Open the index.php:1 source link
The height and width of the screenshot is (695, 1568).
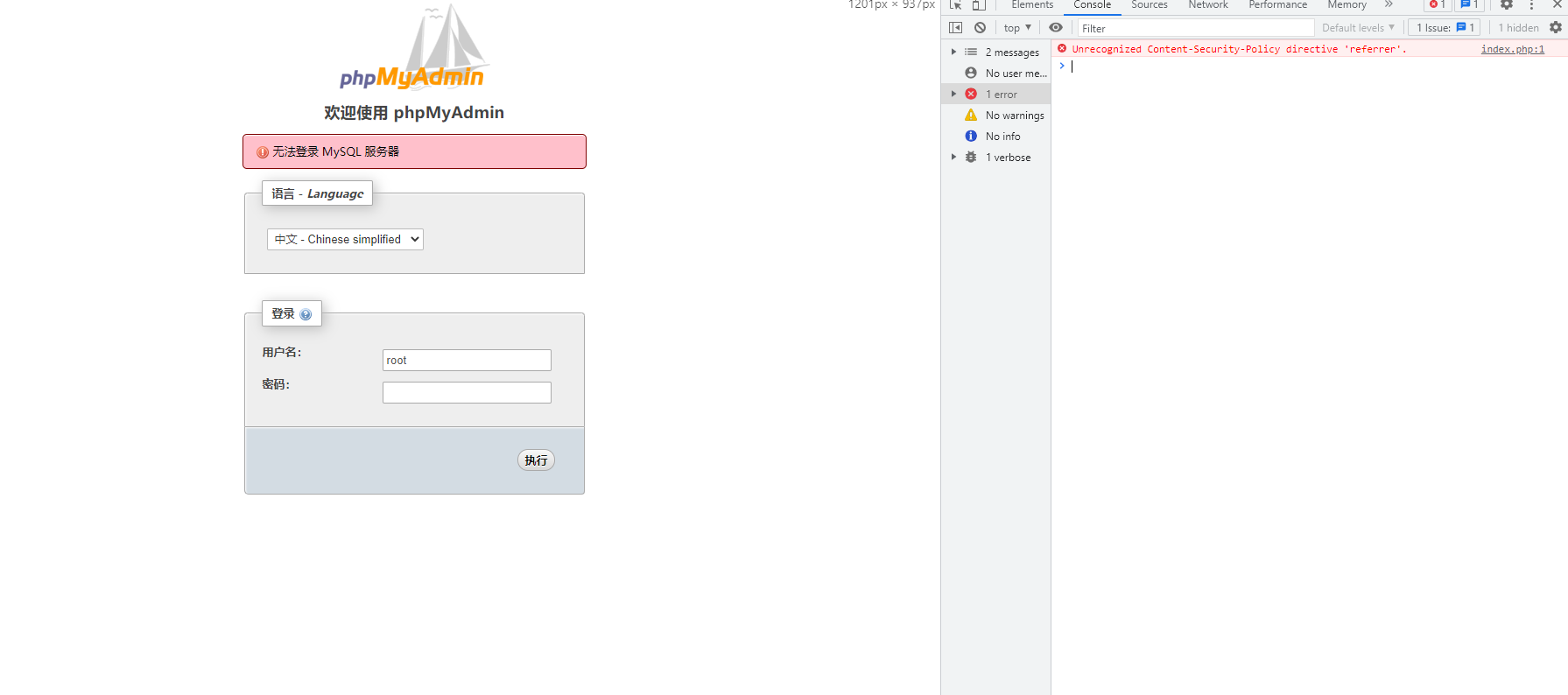pos(1512,49)
